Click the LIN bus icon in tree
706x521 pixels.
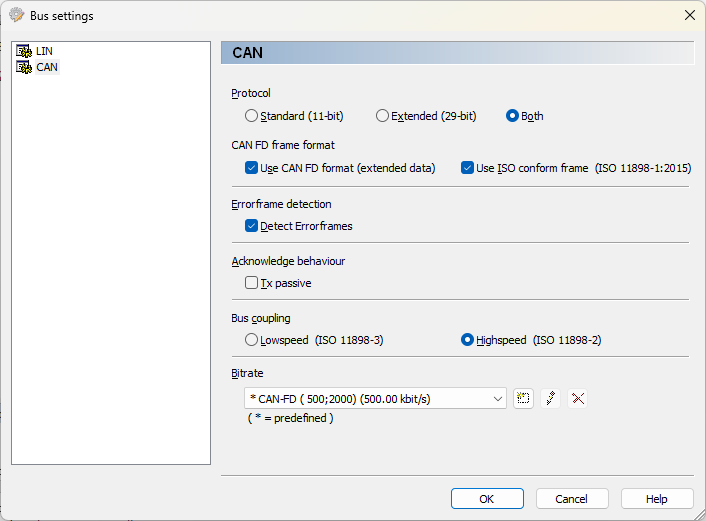tap(24, 51)
